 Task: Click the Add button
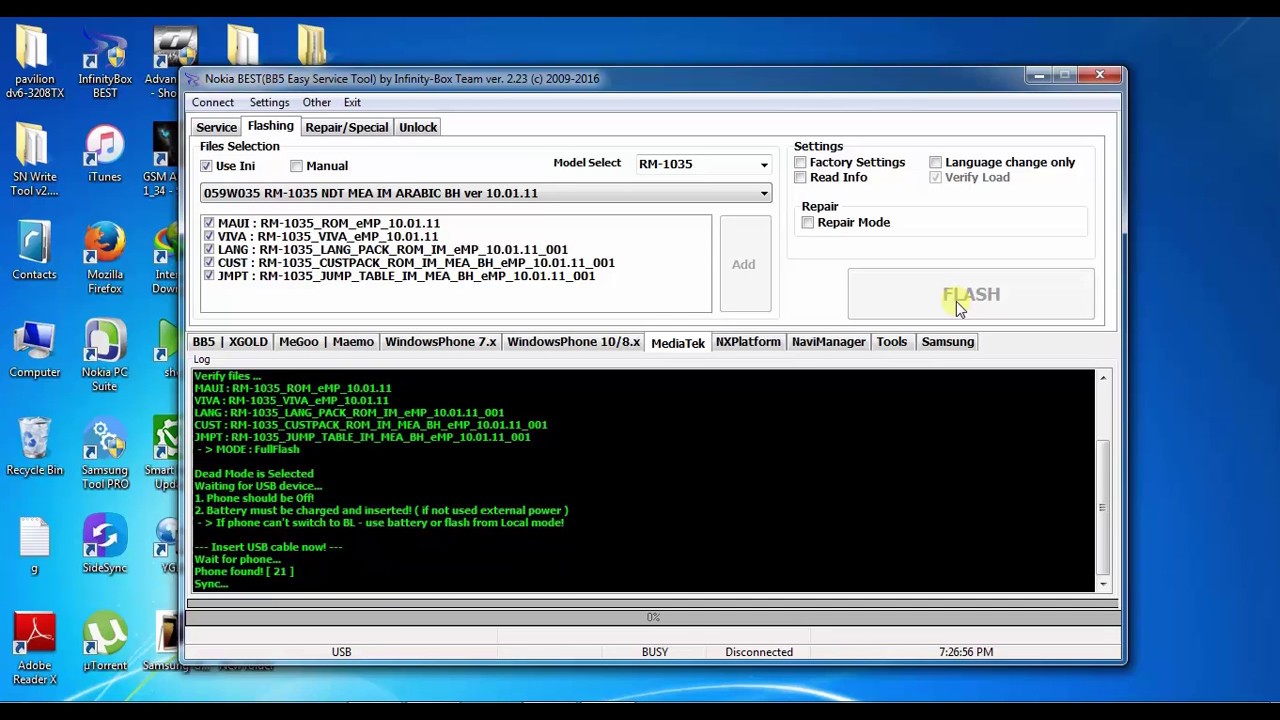743,264
